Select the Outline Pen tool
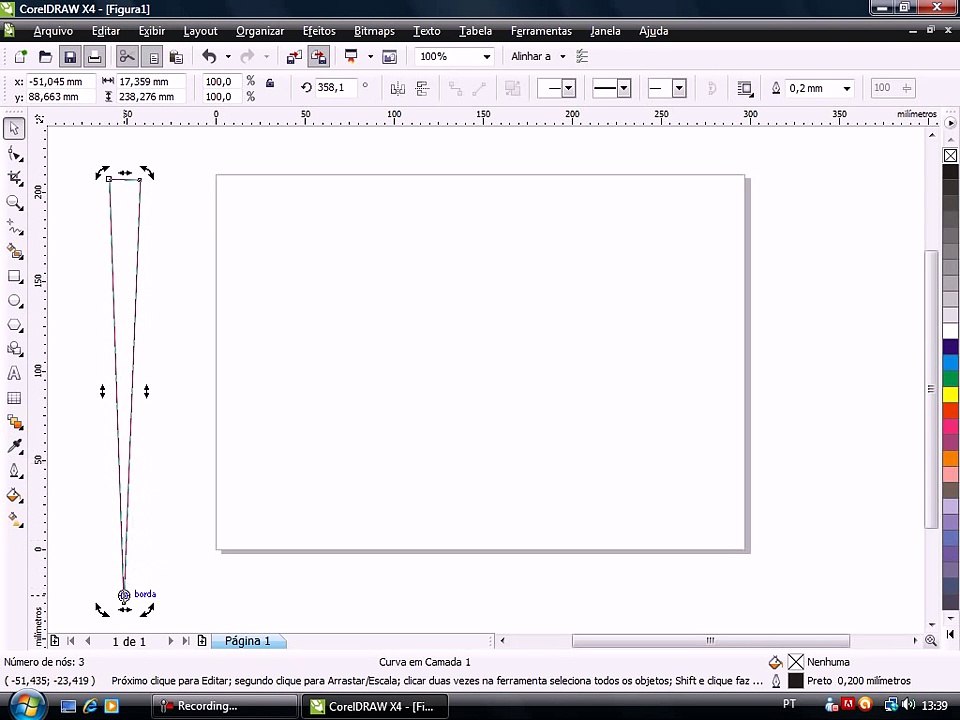The width and height of the screenshot is (960, 720). point(14,471)
